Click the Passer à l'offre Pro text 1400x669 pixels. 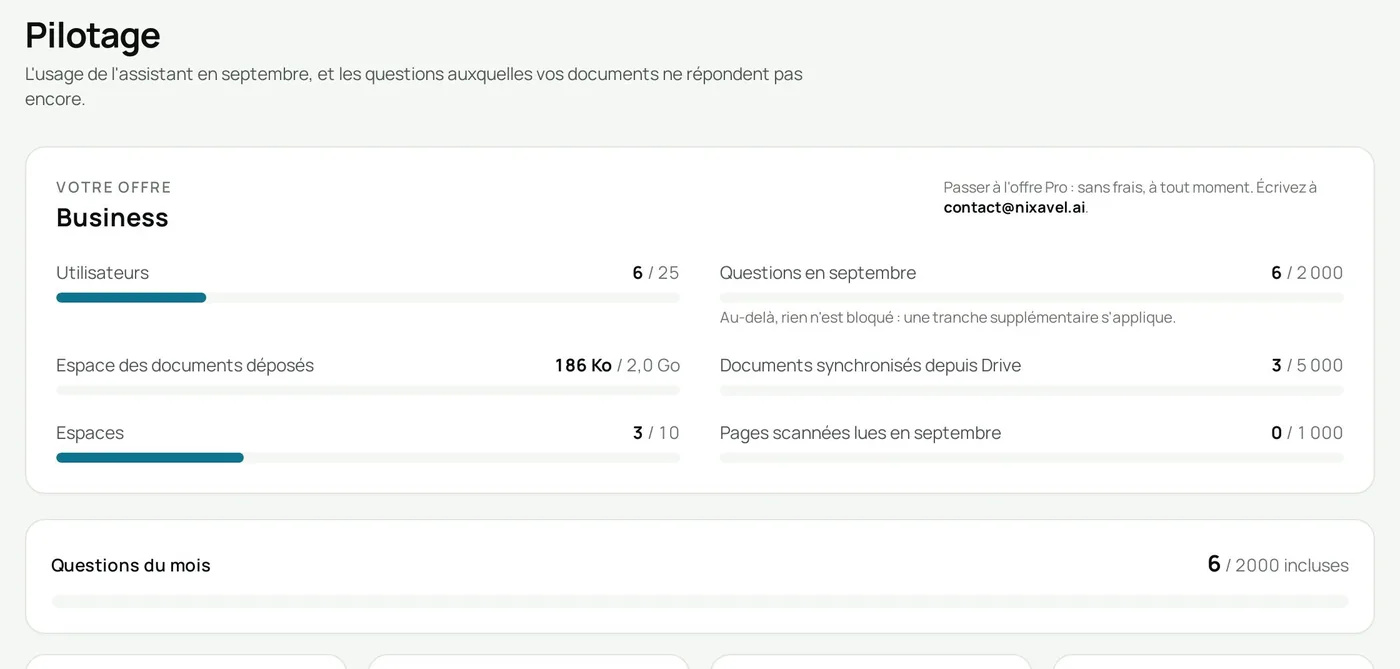[1130, 187]
